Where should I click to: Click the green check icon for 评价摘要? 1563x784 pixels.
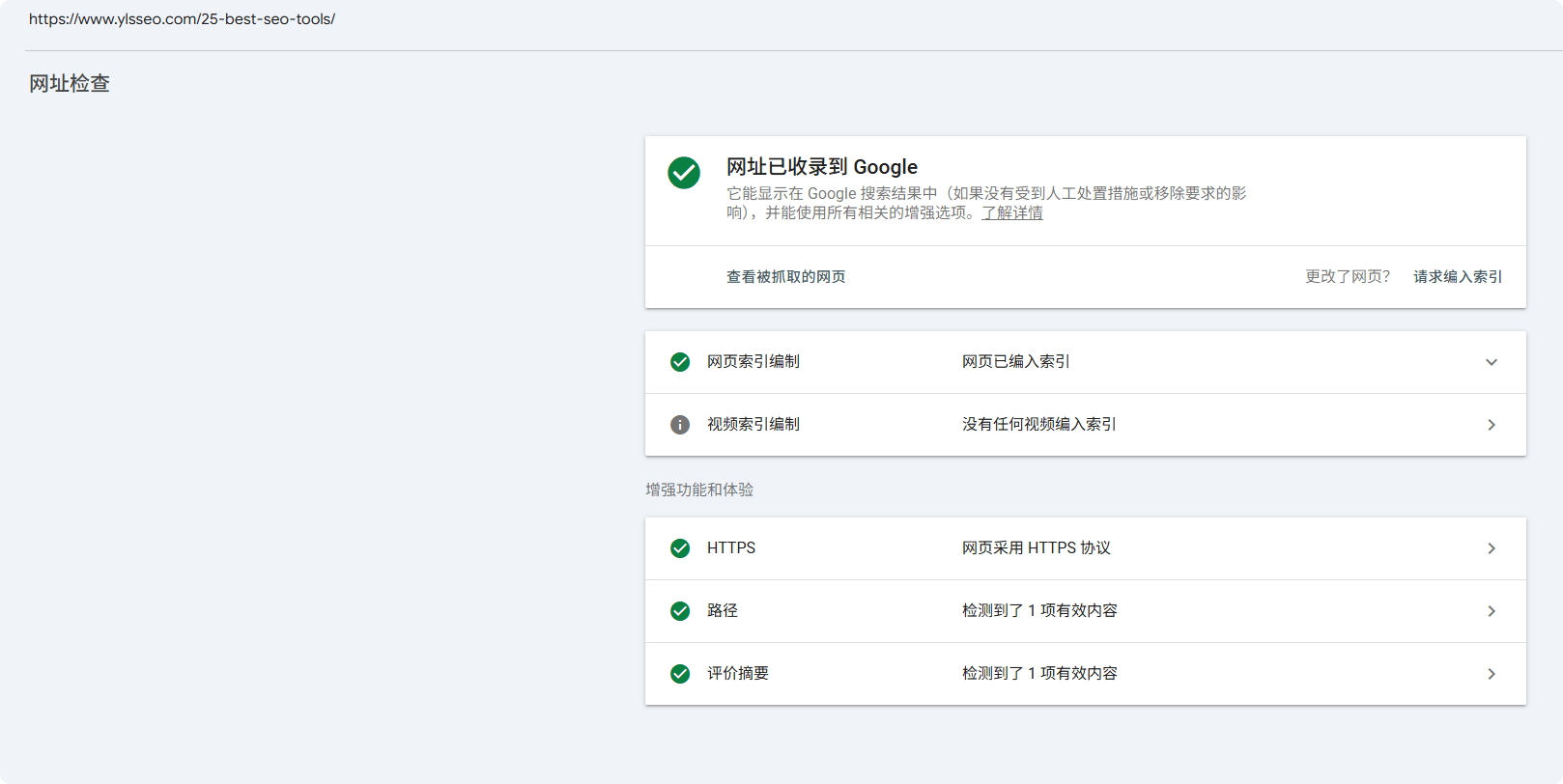(x=680, y=674)
